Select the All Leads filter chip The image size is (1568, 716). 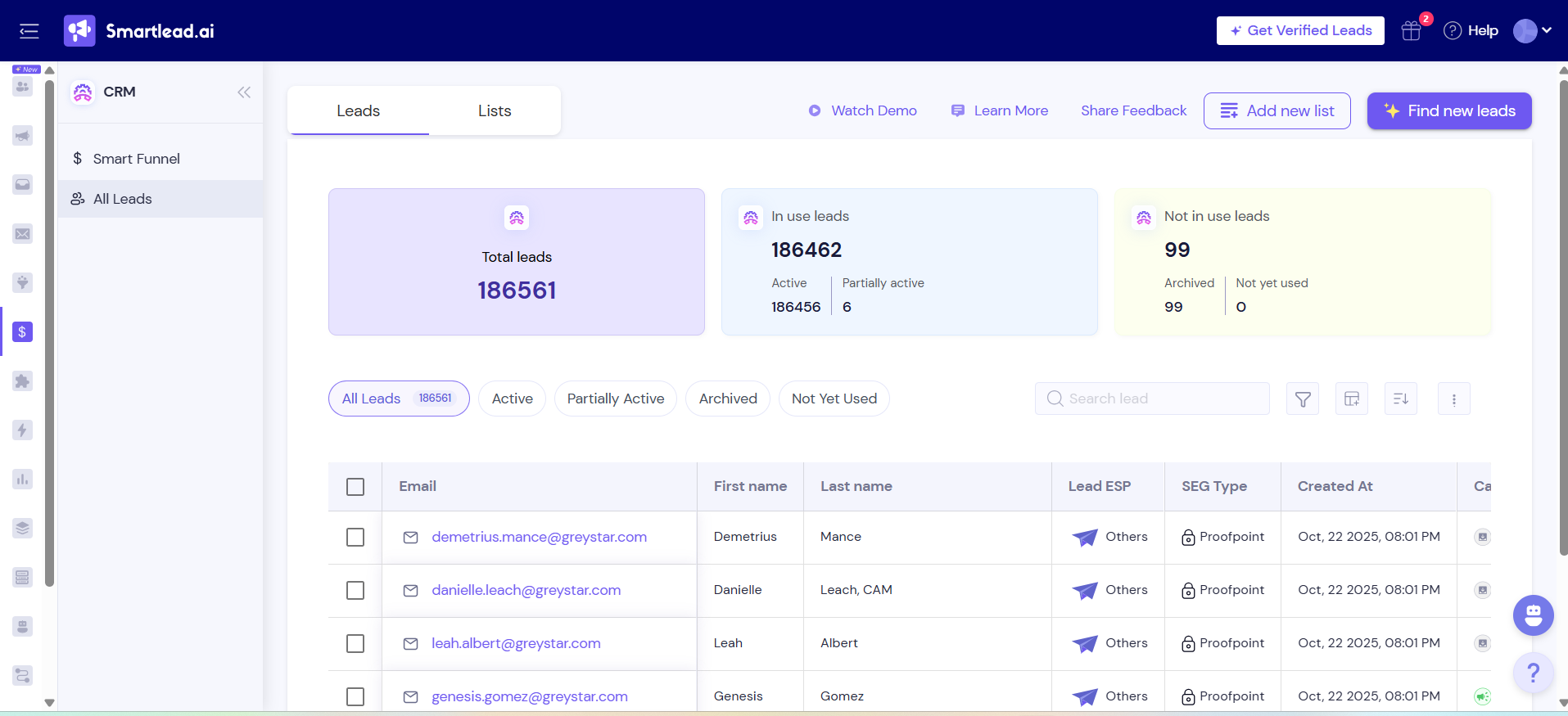pyautogui.click(x=399, y=399)
